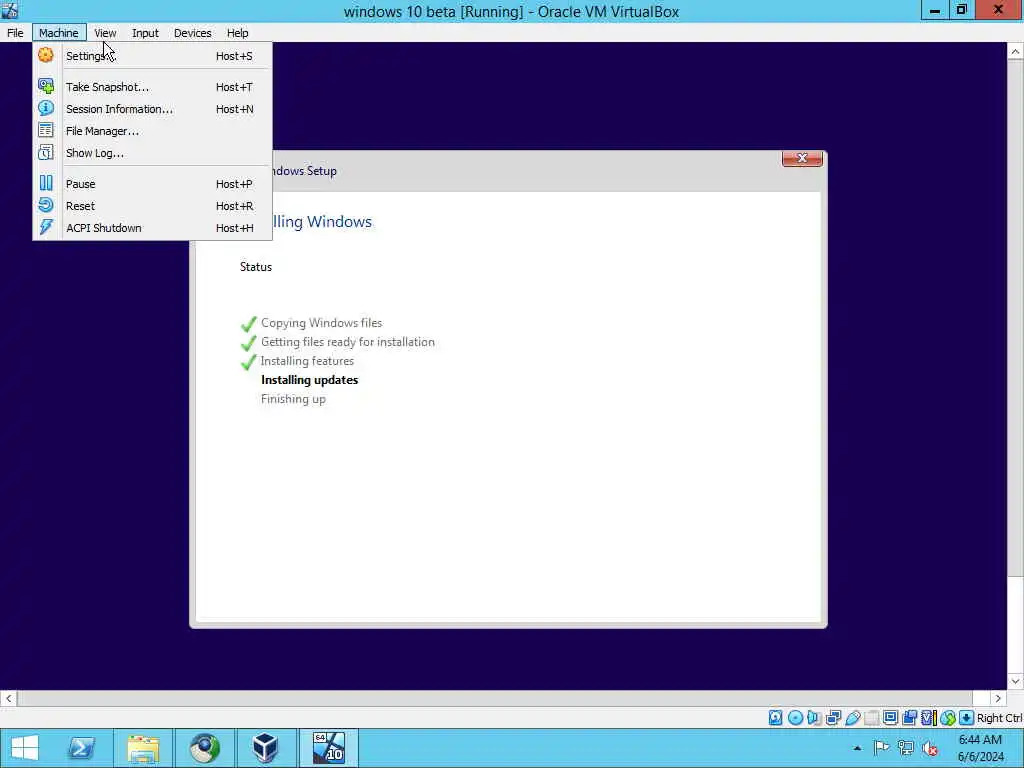Viewport: 1024px width, 768px height.
Task: Open the Devices menu
Action: coord(193,33)
